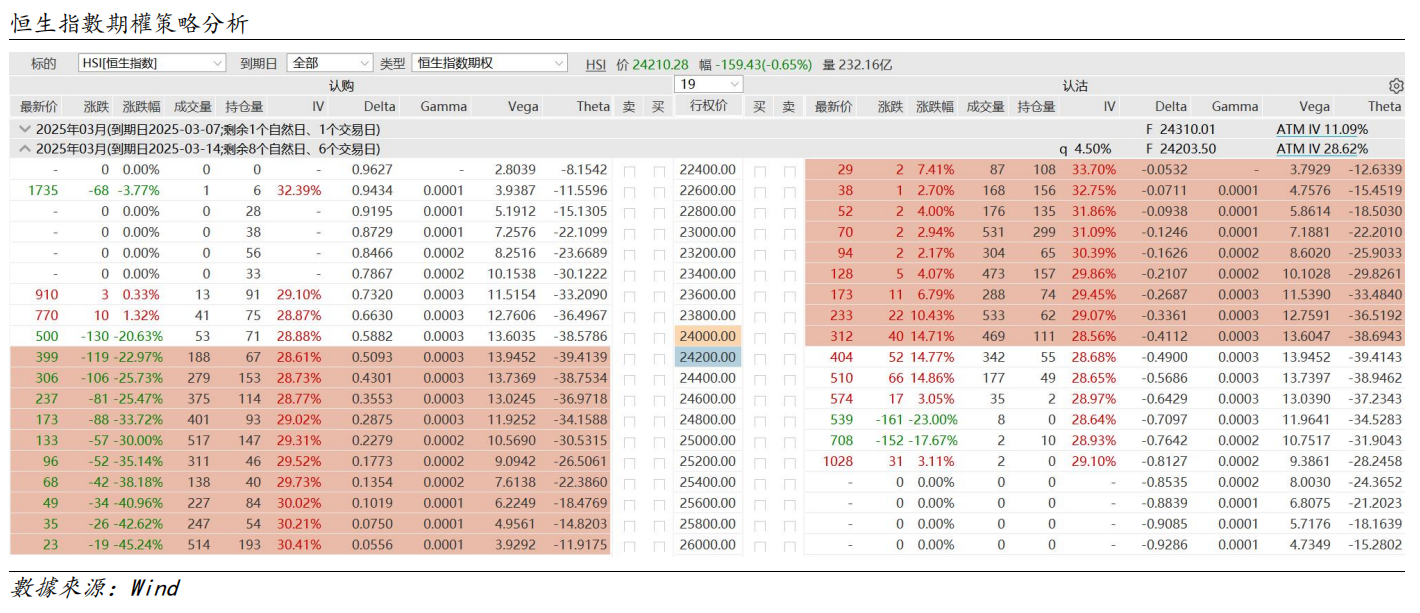Tick call 买 checkbox for strike 24000.00

click(659, 338)
